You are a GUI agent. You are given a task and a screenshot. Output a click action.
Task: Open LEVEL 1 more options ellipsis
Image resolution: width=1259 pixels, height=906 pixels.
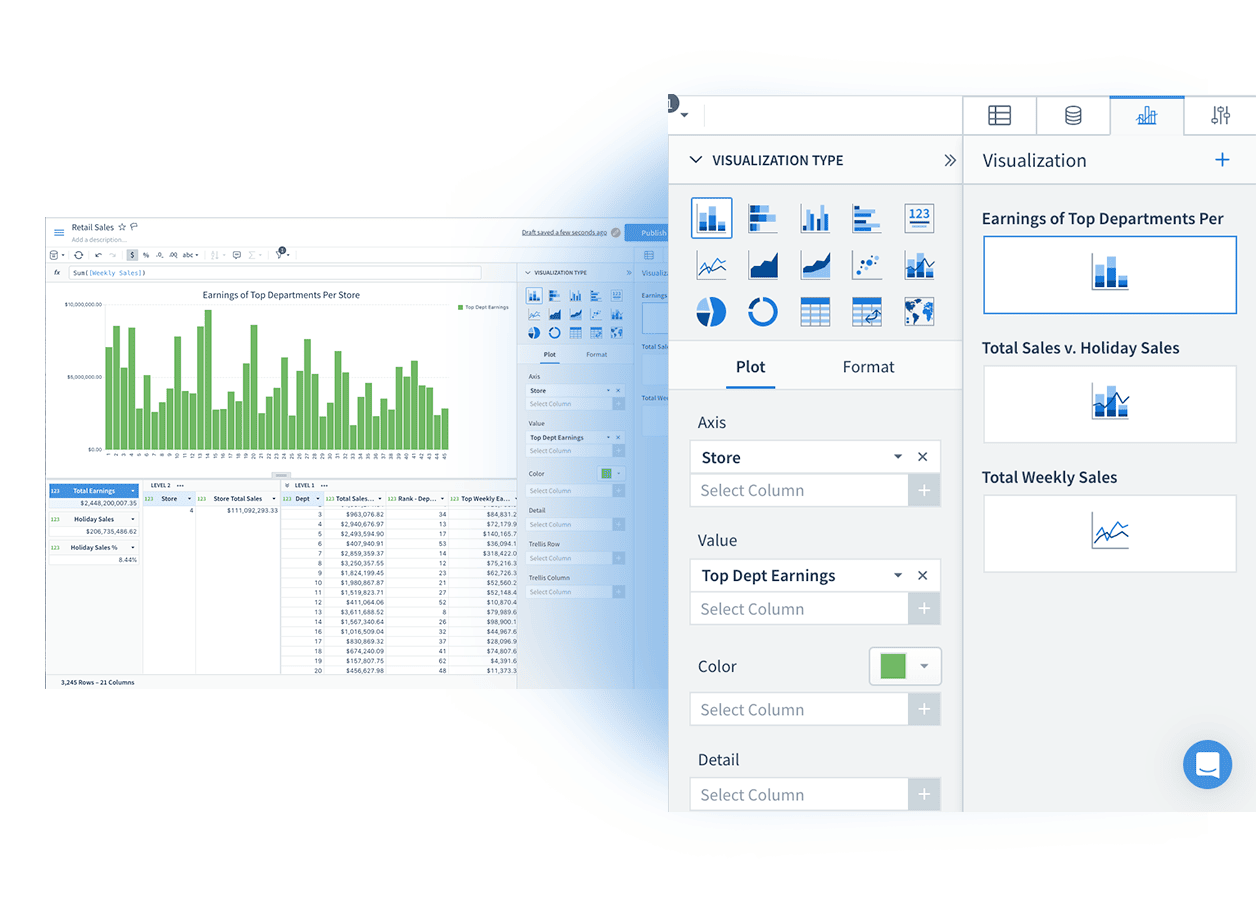click(324, 485)
